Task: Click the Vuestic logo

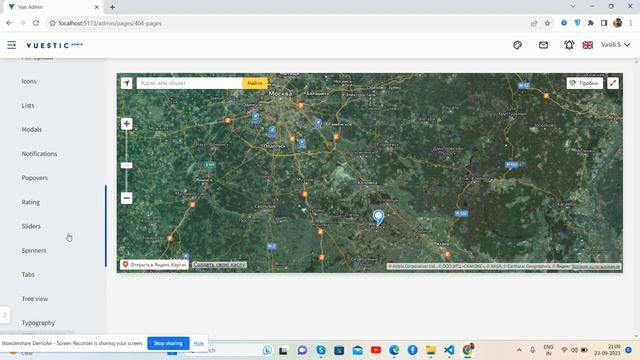Action: [54, 45]
